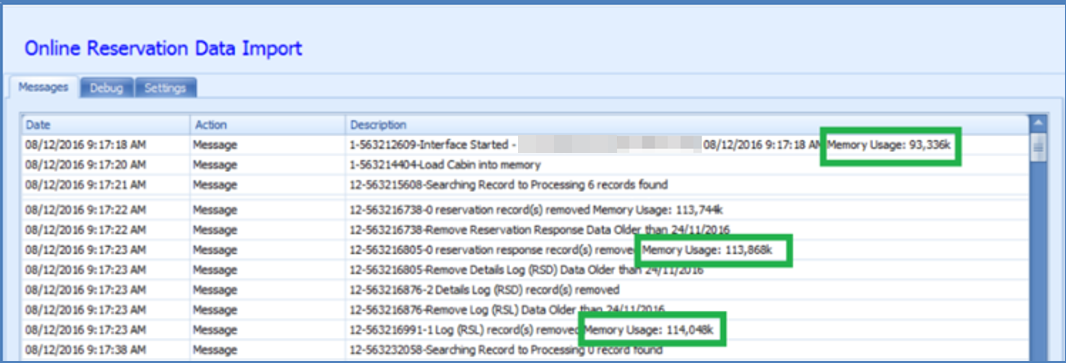Select '1 Log (RSL) record(s) removed' description
The image size is (1066, 363).
click(x=532, y=330)
